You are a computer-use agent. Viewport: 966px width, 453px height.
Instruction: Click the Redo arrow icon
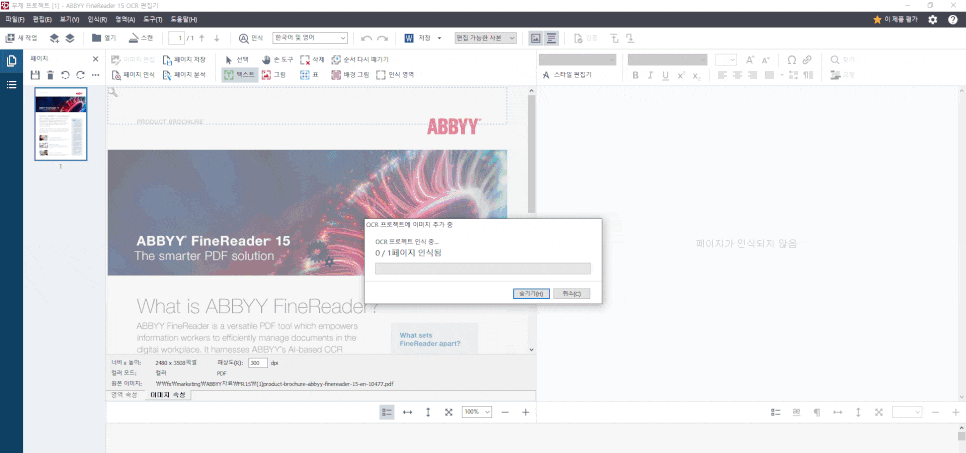pos(383,38)
